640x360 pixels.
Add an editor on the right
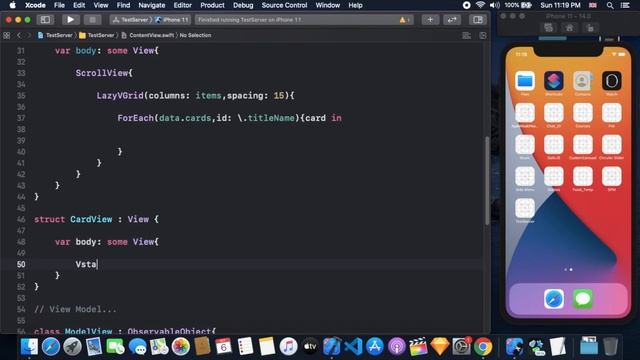point(483,36)
